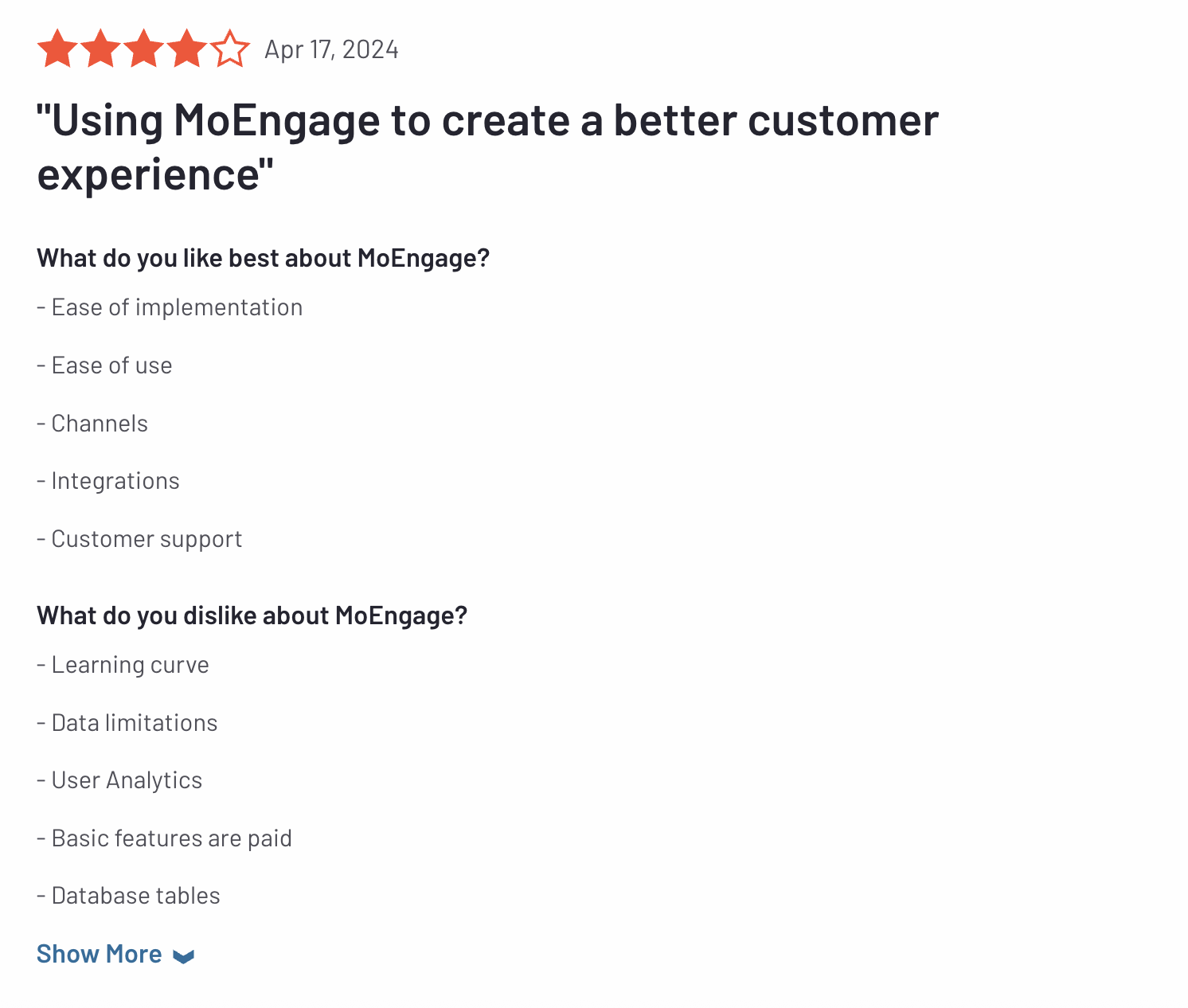Screen dimensions: 1188x1008
Task: Click the 'Data limitations' dislike item
Action: pyautogui.click(x=127, y=723)
